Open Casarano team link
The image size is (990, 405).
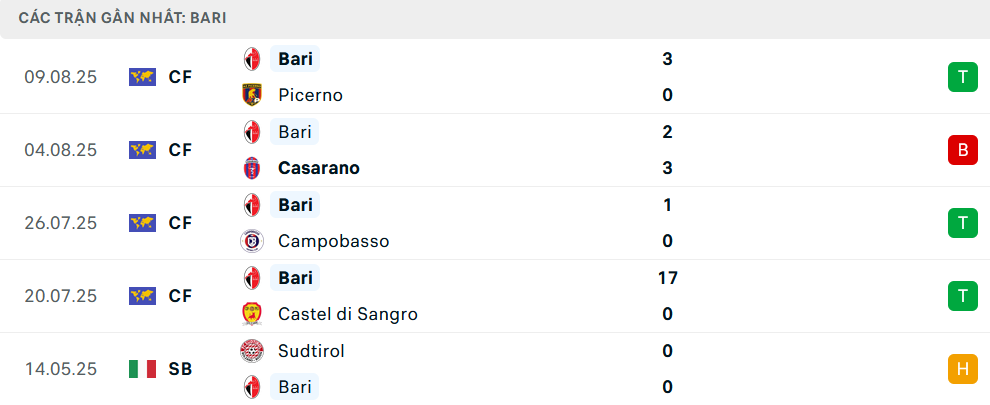point(319,168)
